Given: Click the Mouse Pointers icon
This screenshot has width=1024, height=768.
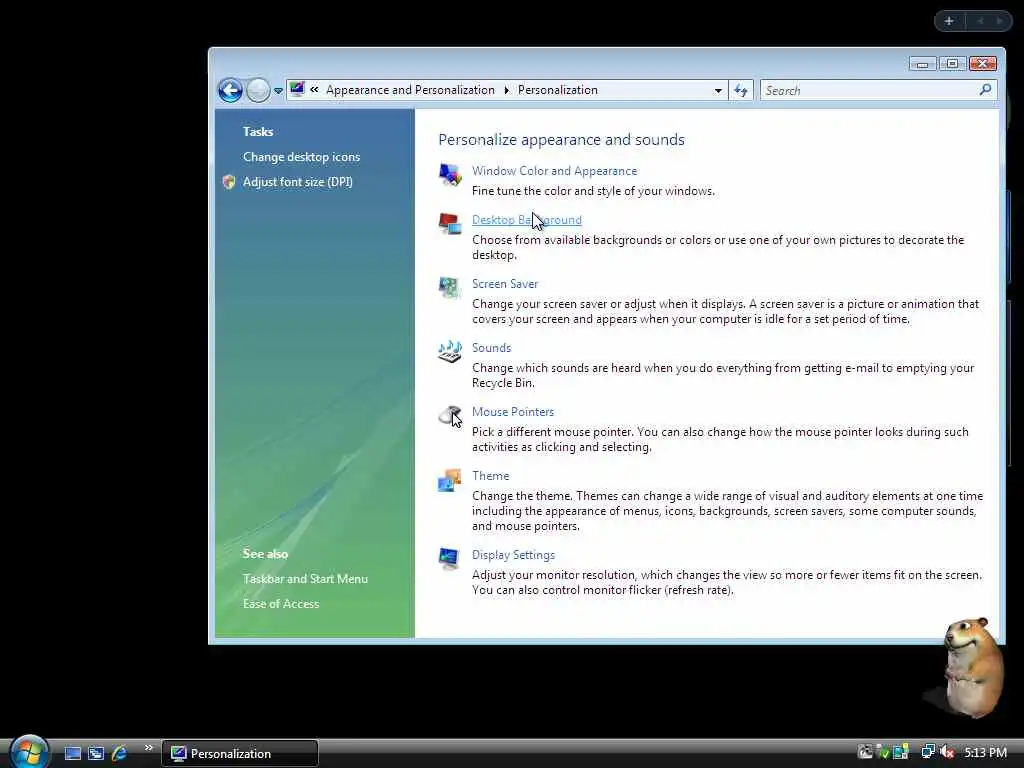Looking at the screenshot, I should [x=450, y=415].
